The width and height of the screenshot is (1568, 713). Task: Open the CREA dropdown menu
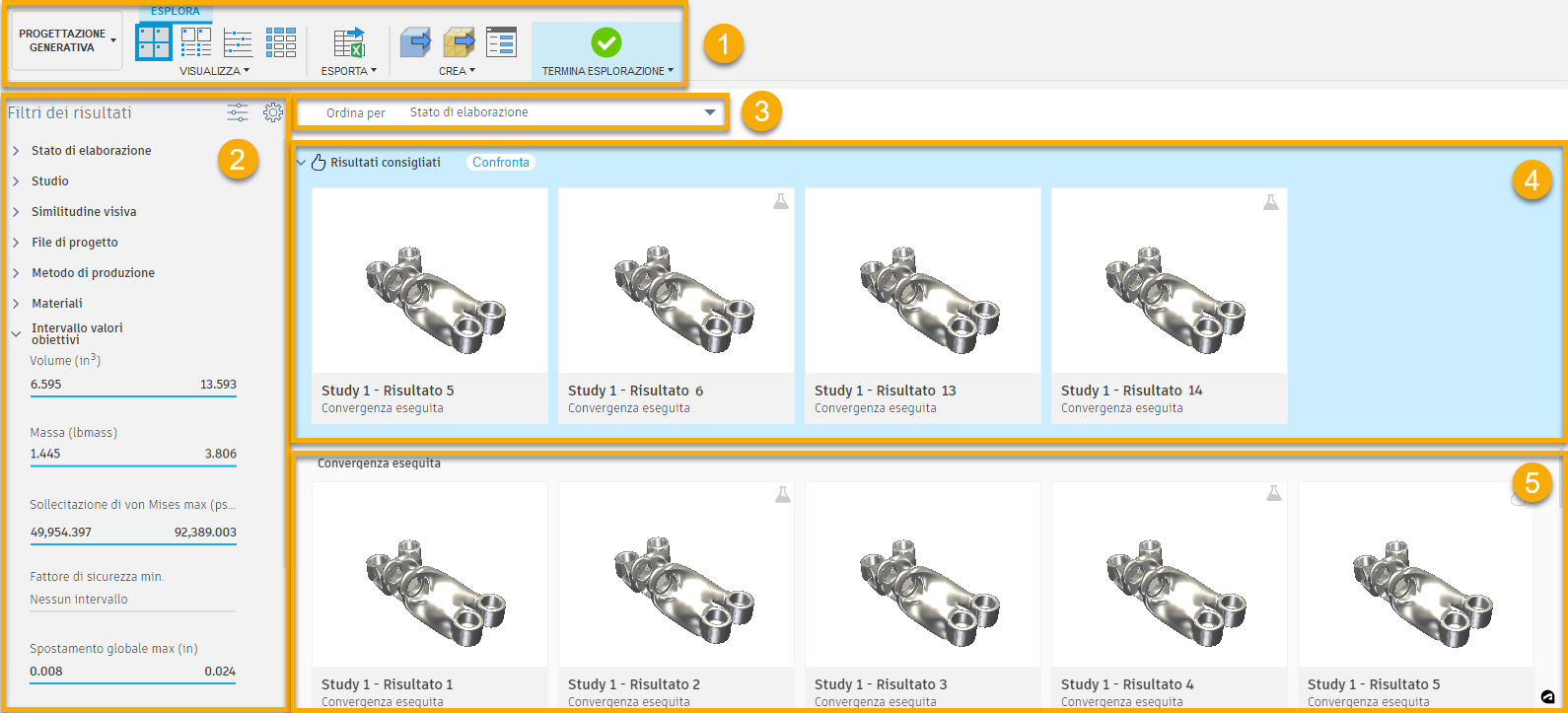tap(457, 71)
